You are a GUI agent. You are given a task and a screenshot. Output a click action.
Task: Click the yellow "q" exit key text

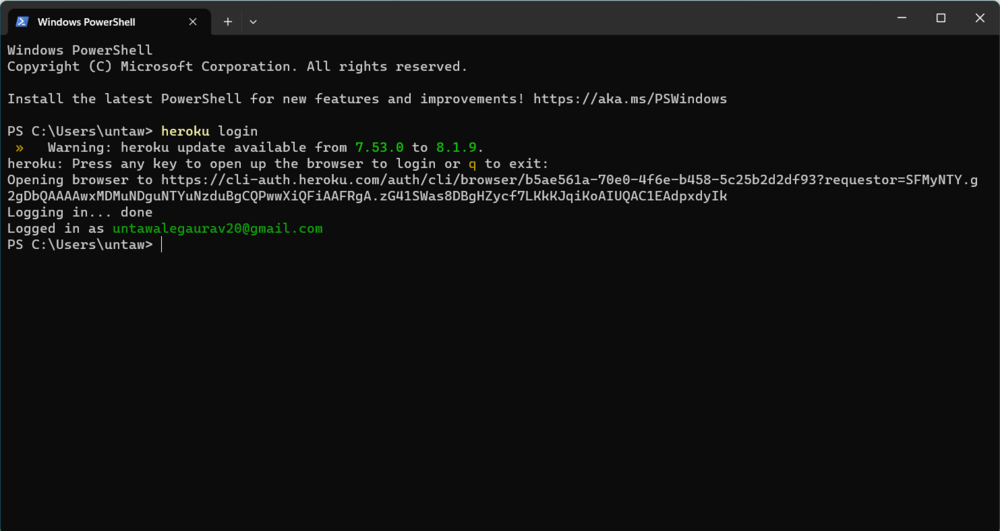point(472,164)
